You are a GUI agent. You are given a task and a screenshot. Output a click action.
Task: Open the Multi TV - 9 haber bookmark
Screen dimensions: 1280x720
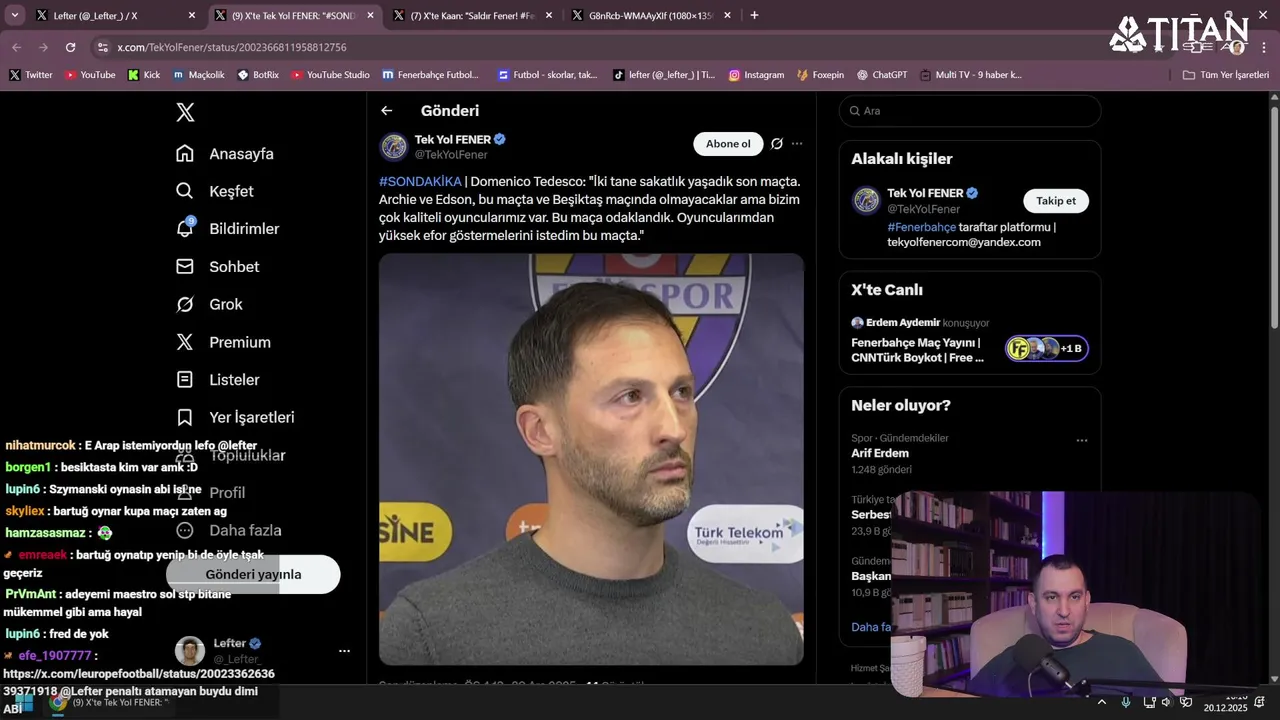click(x=970, y=75)
